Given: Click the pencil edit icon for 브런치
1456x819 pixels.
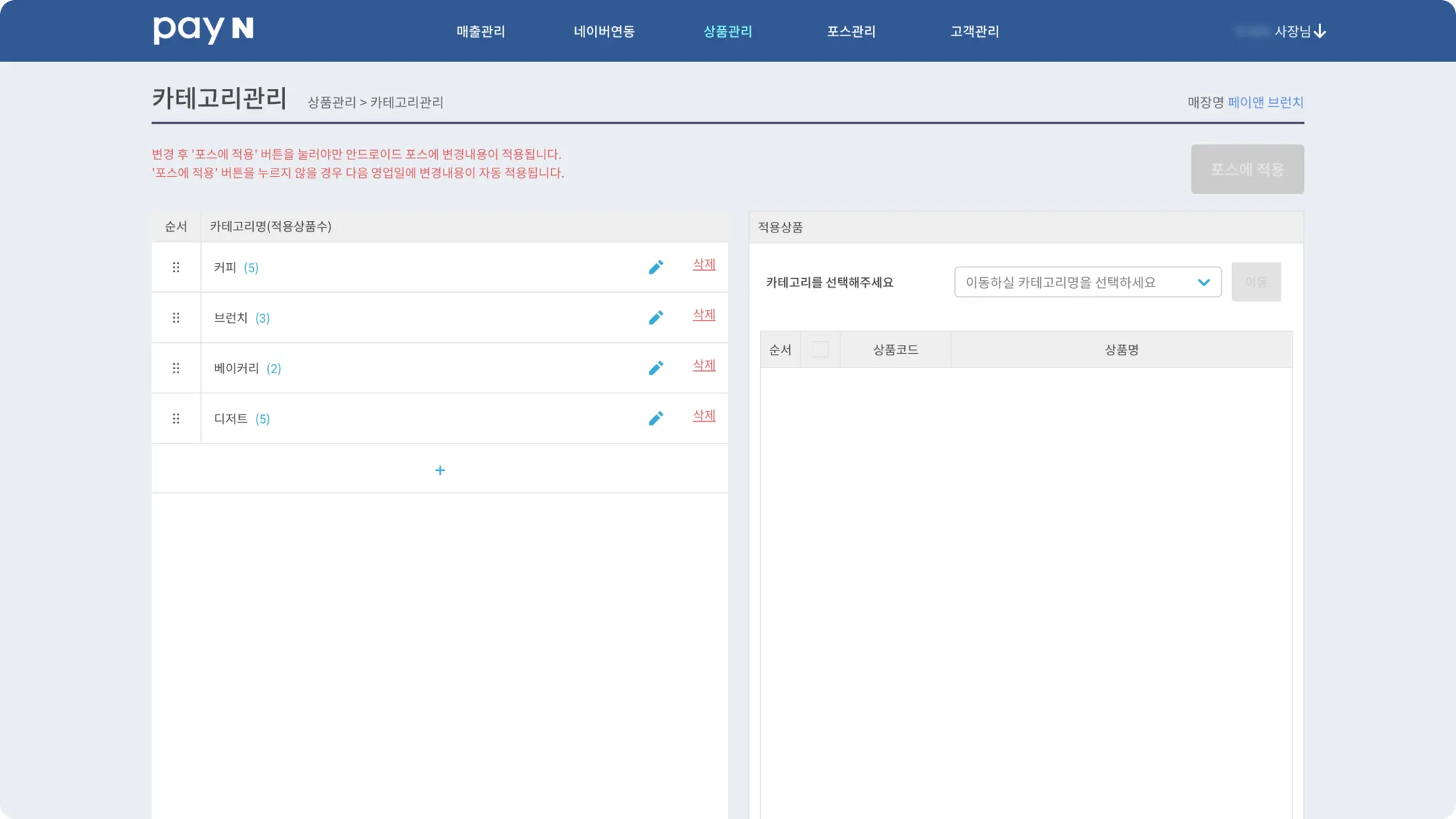Looking at the screenshot, I should pos(655,318).
